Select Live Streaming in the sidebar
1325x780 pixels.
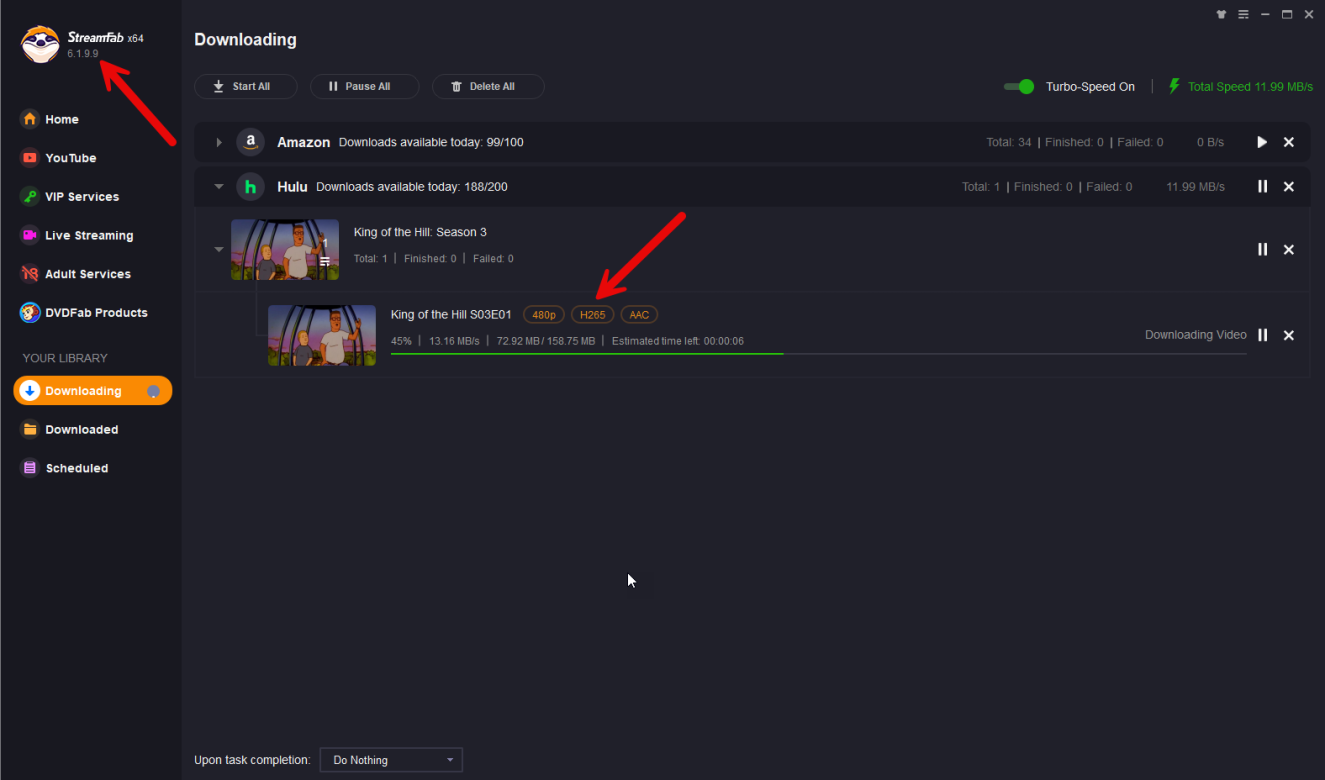[x=89, y=235]
